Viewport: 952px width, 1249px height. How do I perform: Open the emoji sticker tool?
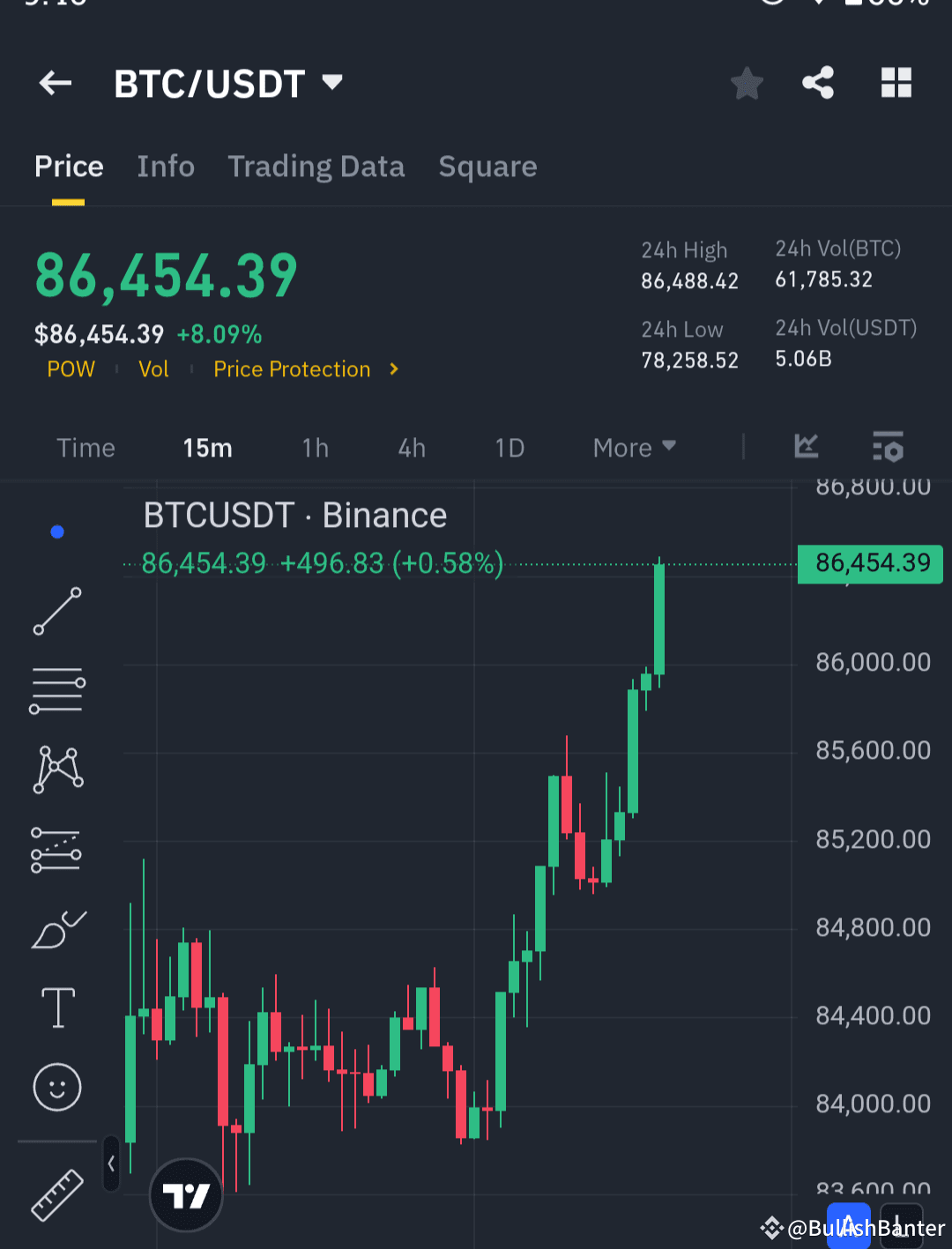56,1087
